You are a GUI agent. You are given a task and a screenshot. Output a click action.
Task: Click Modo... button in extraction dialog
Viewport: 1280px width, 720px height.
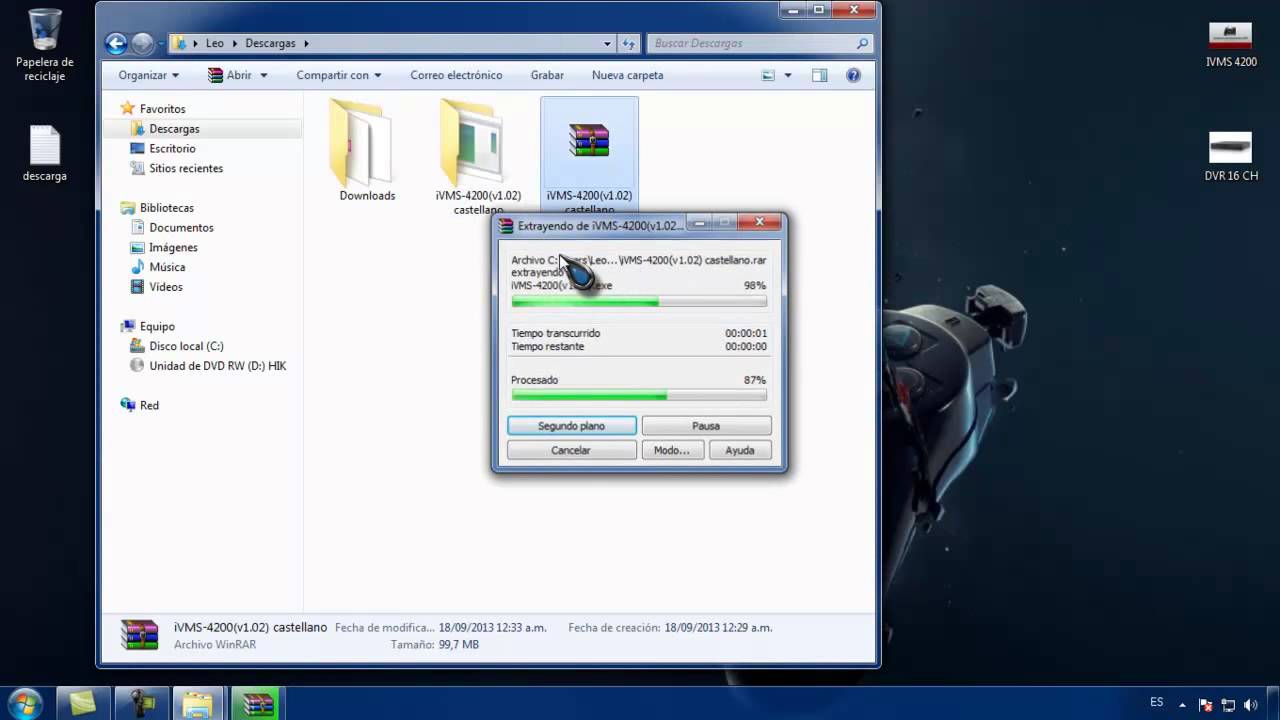[x=672, y=450]
